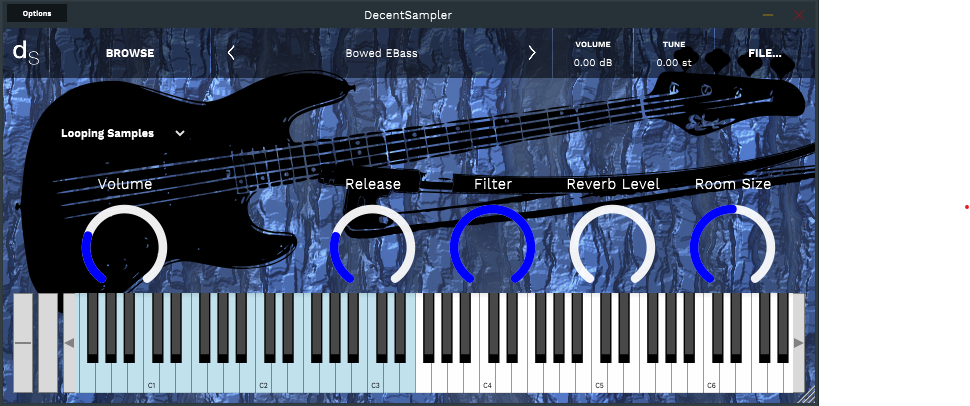This screenshot has width=970, height=406.
Task: Click the Room Size label text
Action: [732, 184]
